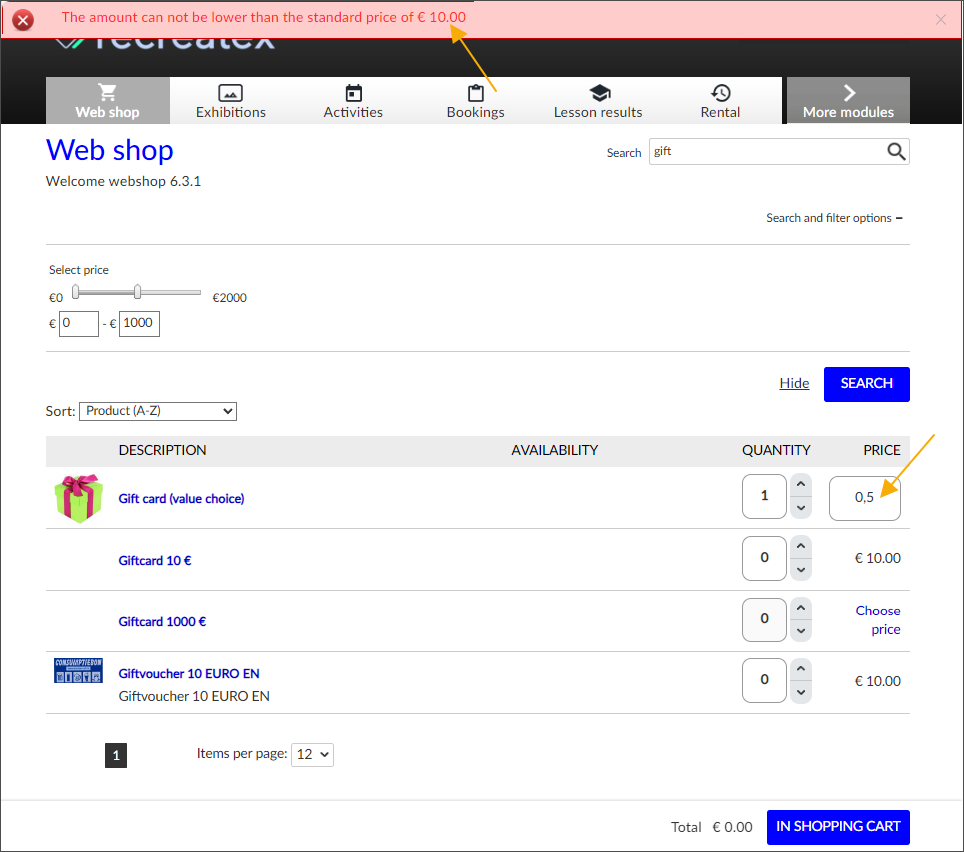Open the Exhibitions module
The image size is (964, 852).
pyautogui.click(x=231, y=101)
